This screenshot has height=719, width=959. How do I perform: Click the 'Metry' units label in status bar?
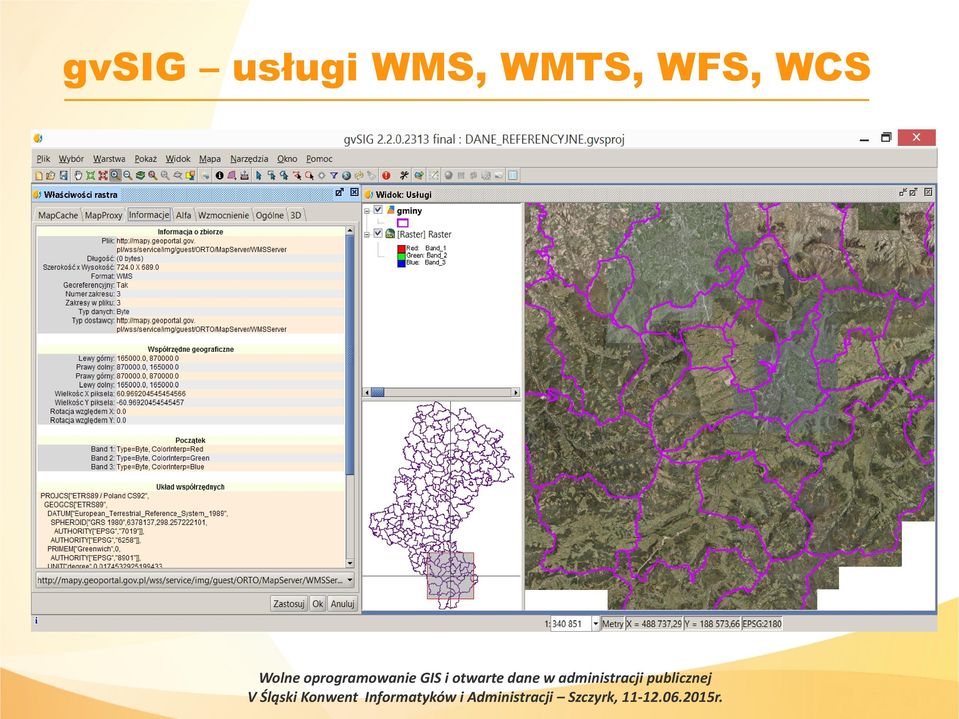tap(612, 624)
